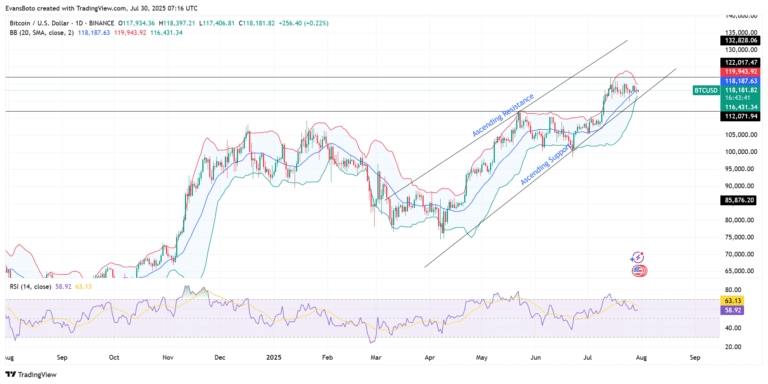The height and width of the screenshot is (384, 768).
Task: Click the high value H118,397.21
Action: 178,23
